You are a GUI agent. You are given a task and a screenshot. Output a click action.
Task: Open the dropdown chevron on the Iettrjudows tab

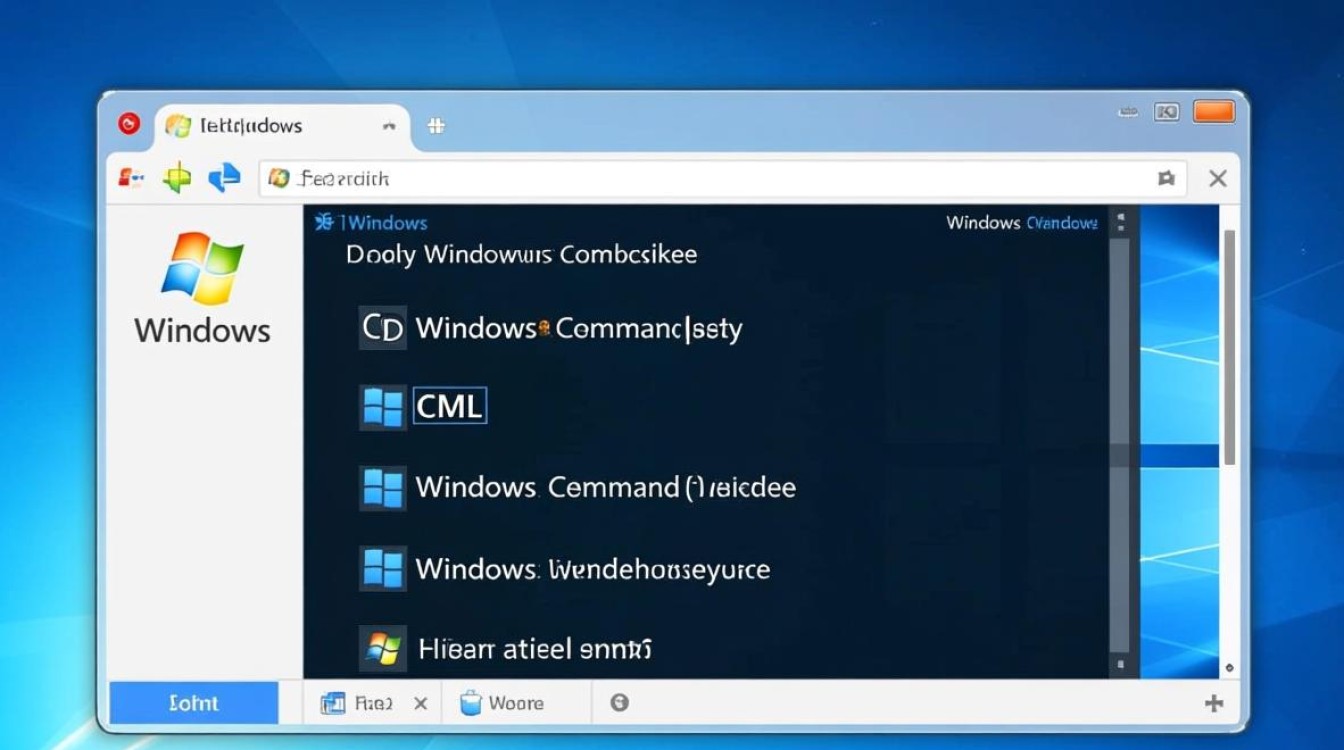(x=389, y=126)
